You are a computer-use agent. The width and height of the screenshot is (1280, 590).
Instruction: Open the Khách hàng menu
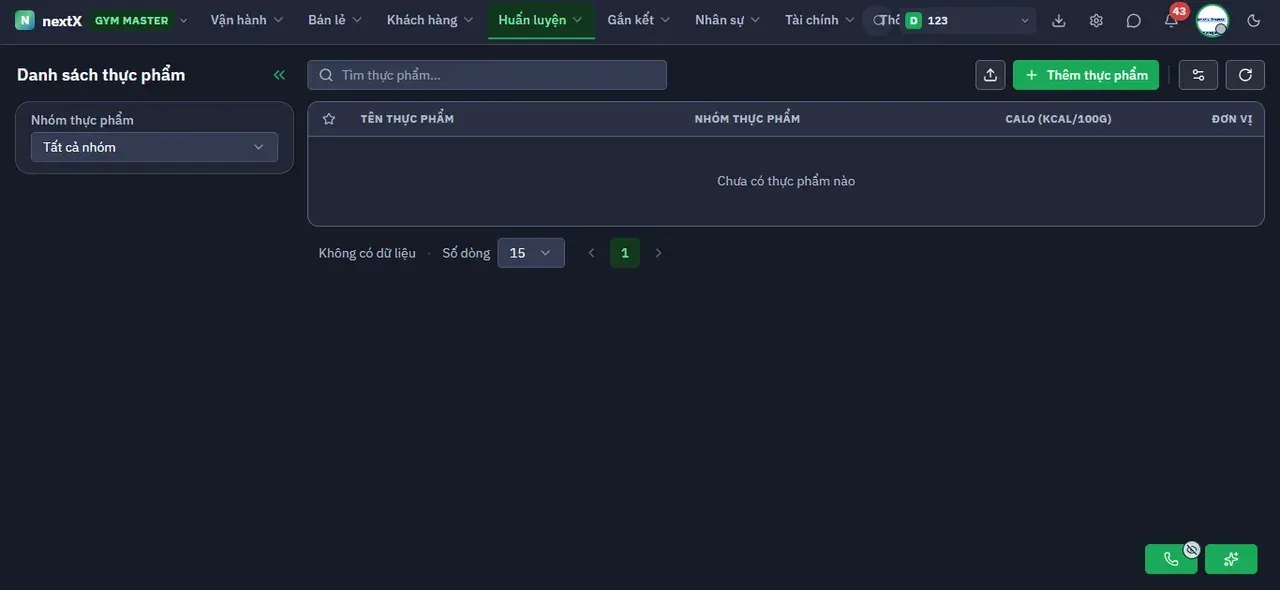(x=430, y=20)
